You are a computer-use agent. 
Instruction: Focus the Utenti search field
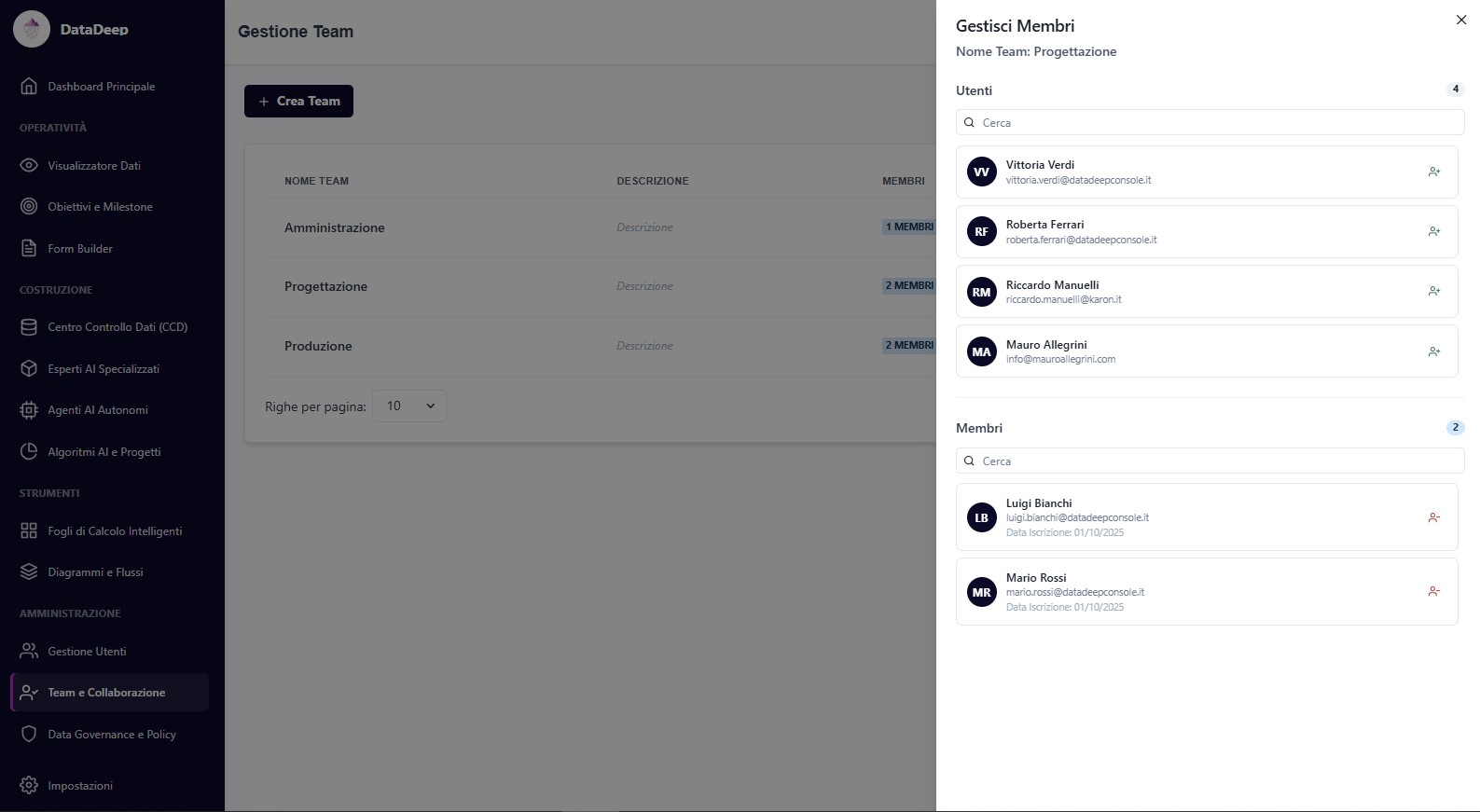coord(1210,122)
